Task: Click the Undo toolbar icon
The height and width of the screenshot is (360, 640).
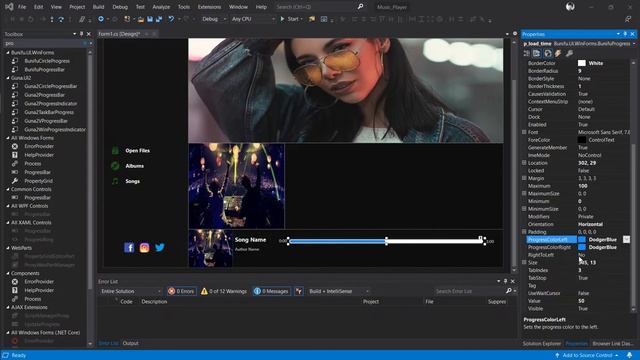Action: [171, 19]
